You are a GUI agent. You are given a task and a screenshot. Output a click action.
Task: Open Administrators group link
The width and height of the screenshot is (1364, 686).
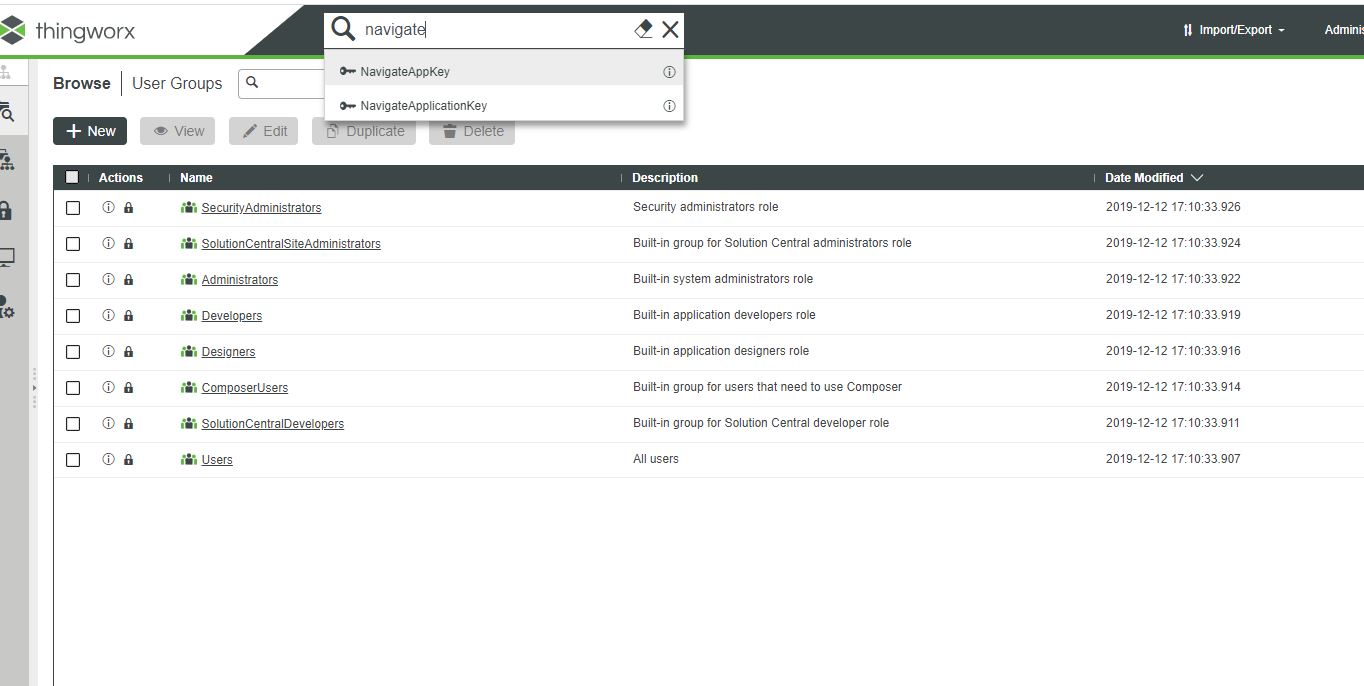point(240,280)
